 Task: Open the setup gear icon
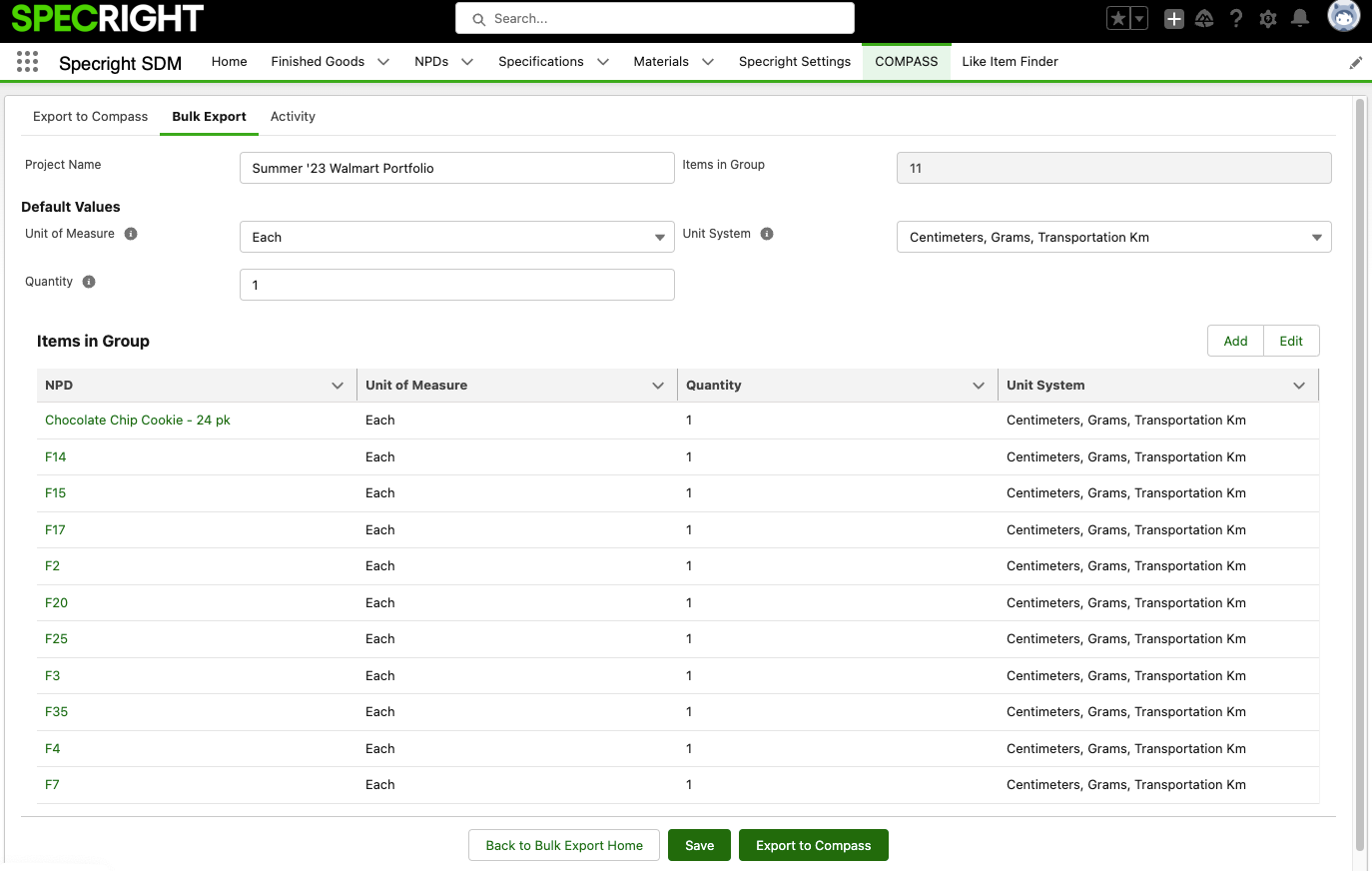[1268, 19]
